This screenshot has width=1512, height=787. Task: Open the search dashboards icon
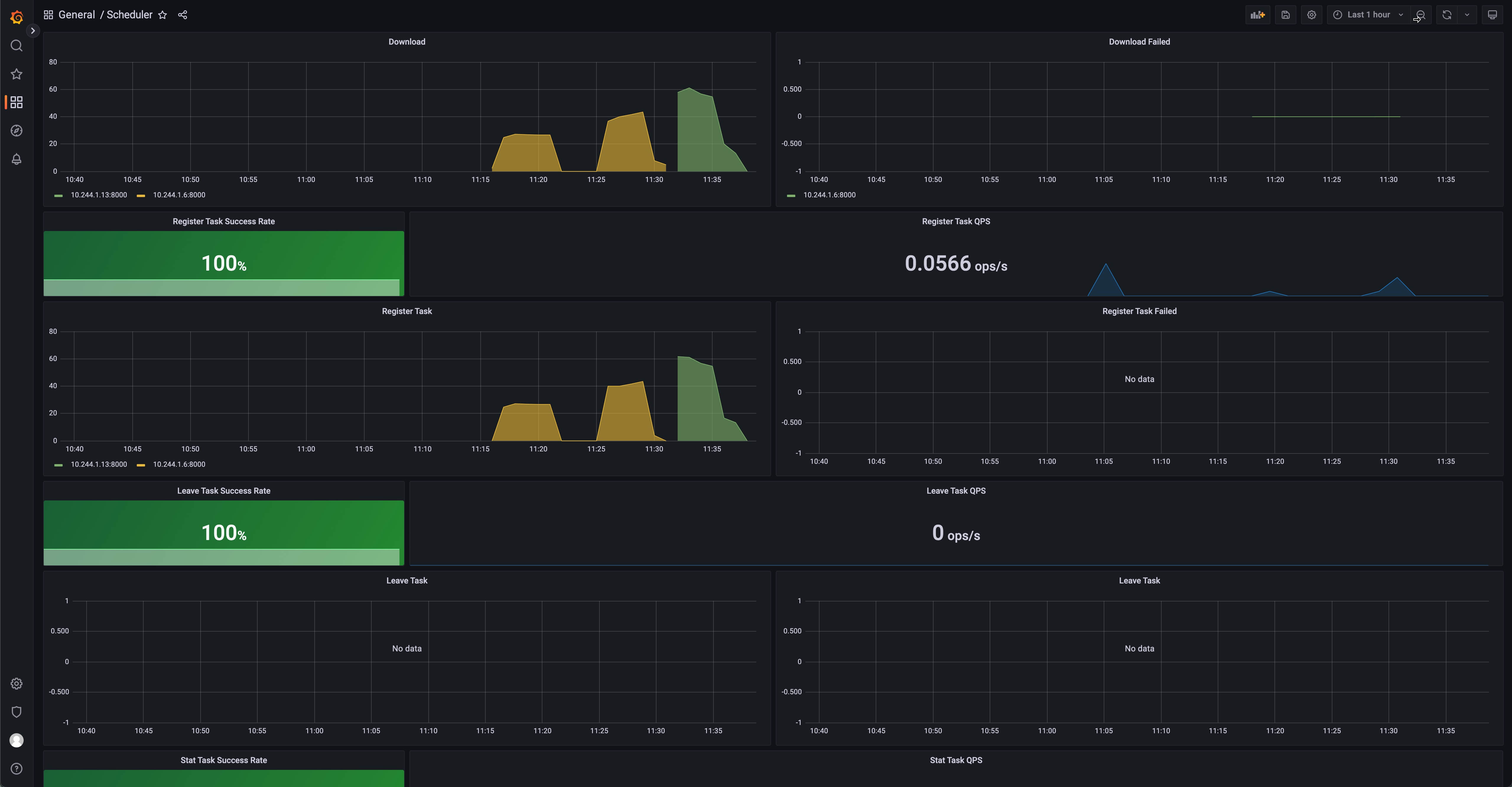(x=17, y=46)
